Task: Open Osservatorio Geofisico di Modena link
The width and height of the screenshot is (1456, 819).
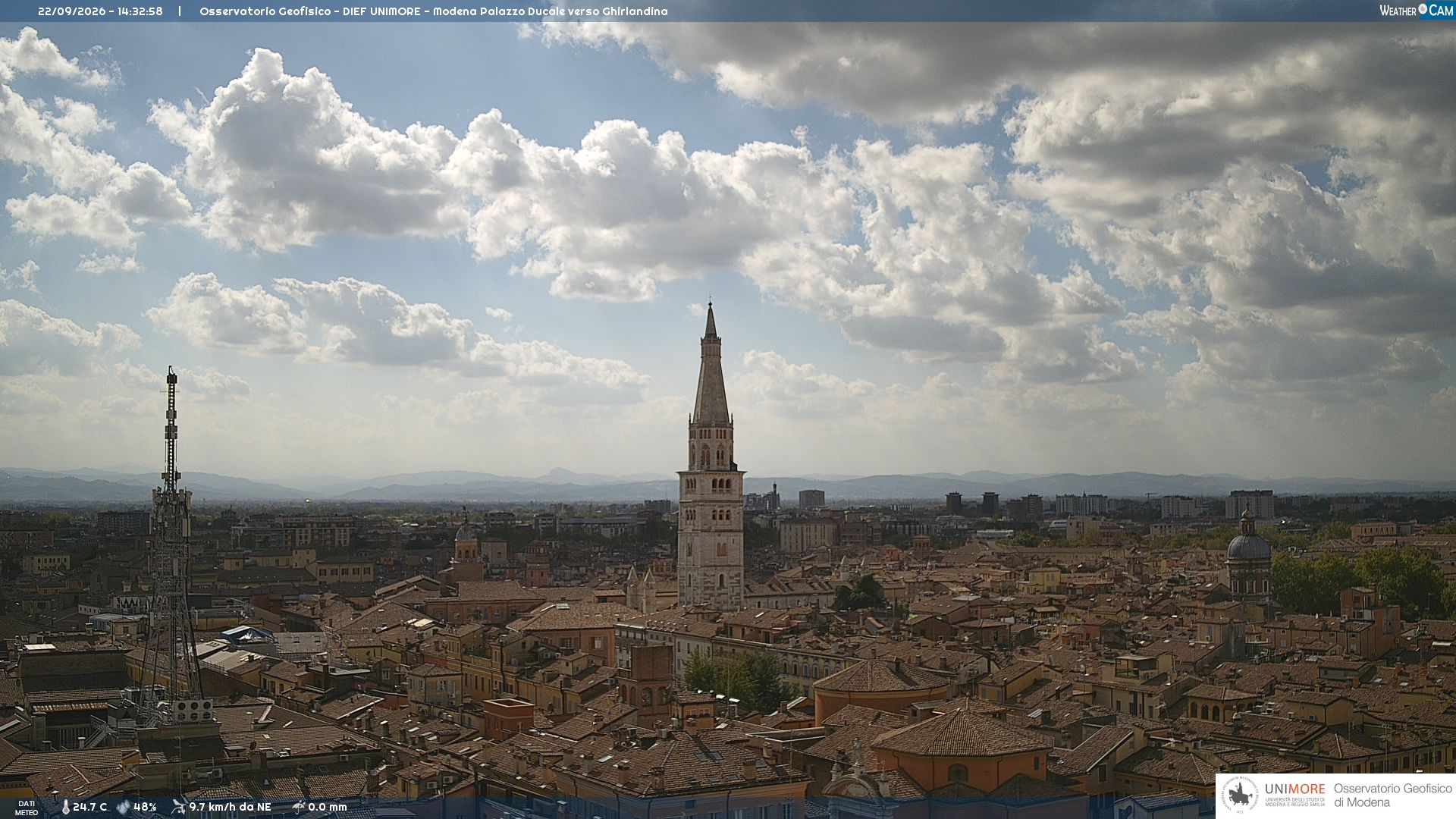Action: pos(1392,795)
